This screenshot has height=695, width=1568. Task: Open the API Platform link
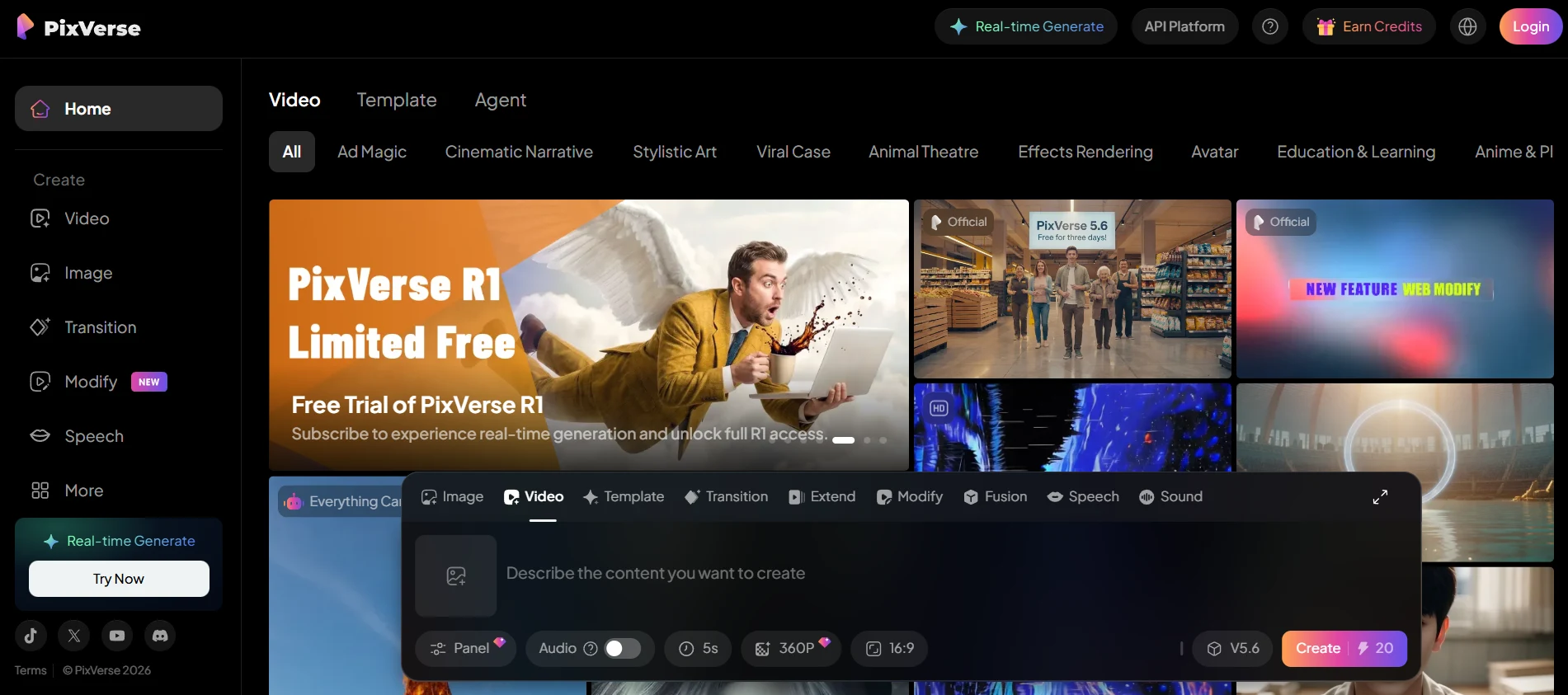[1184, 26]
